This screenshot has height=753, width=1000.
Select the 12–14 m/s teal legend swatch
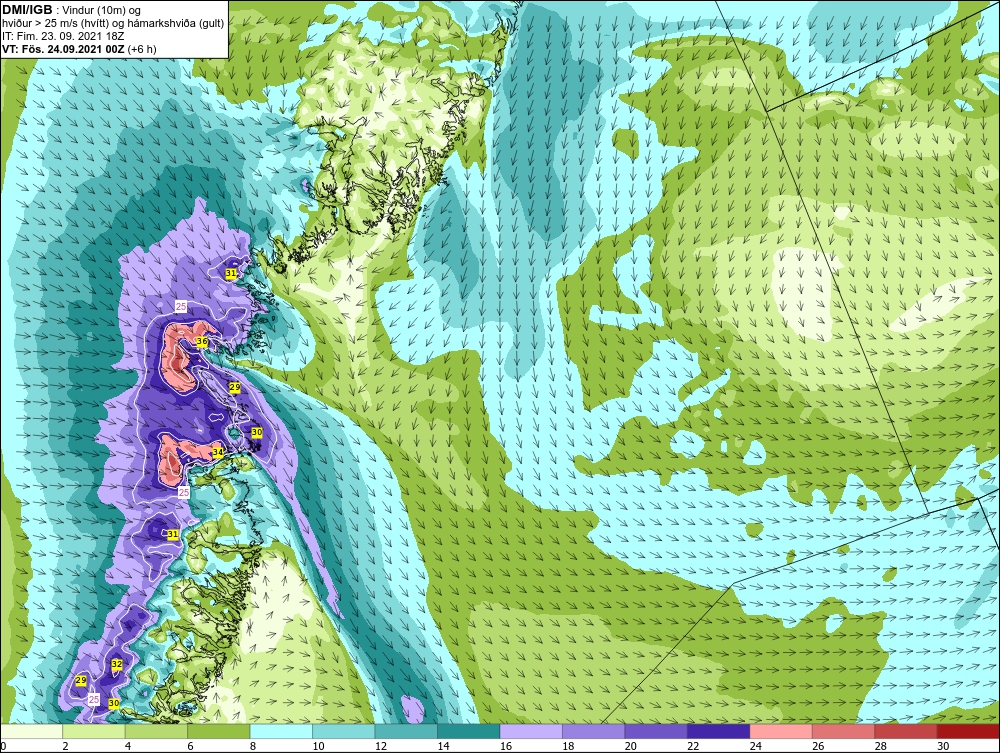[x=406, y=731]
